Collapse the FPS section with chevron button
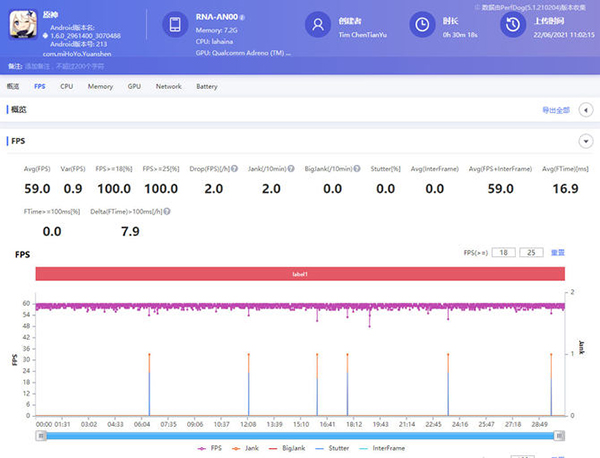The height and width of the screenshot is (458, 600). (584, 142)
